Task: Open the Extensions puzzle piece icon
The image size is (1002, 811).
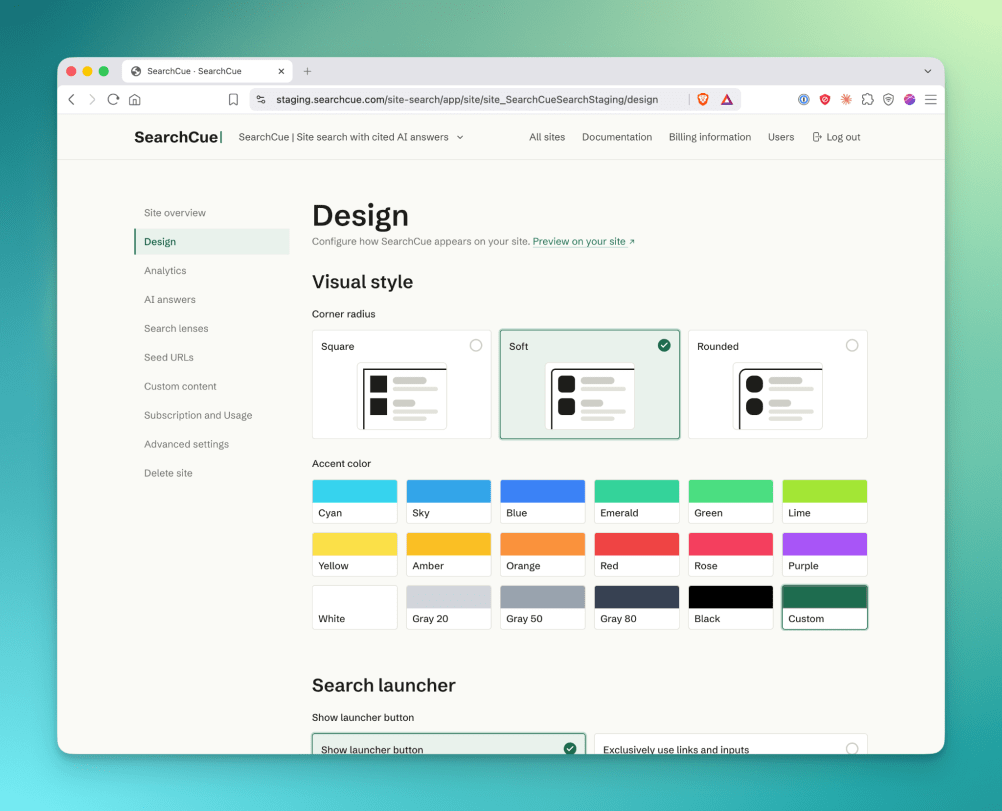Action: tap(867, 100)
